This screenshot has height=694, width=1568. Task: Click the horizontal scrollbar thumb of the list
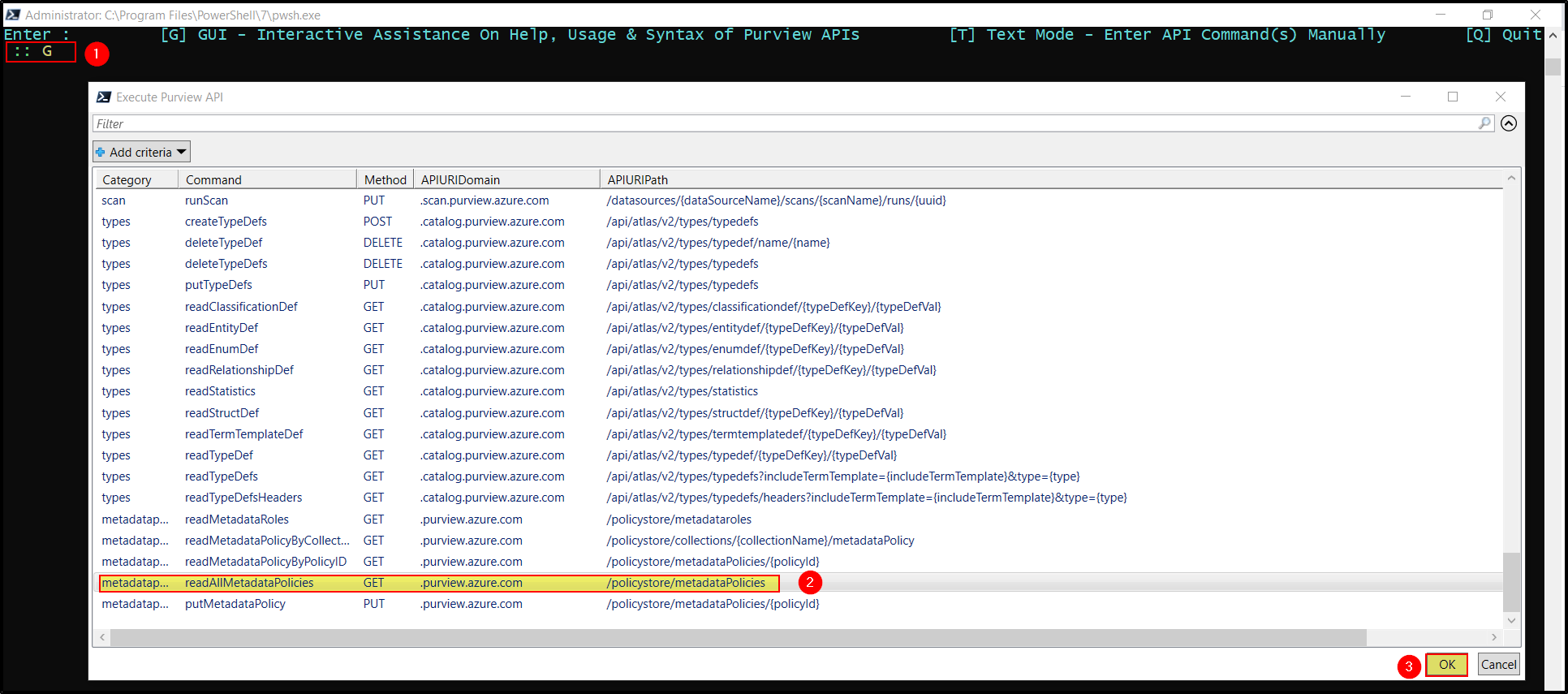739,637
